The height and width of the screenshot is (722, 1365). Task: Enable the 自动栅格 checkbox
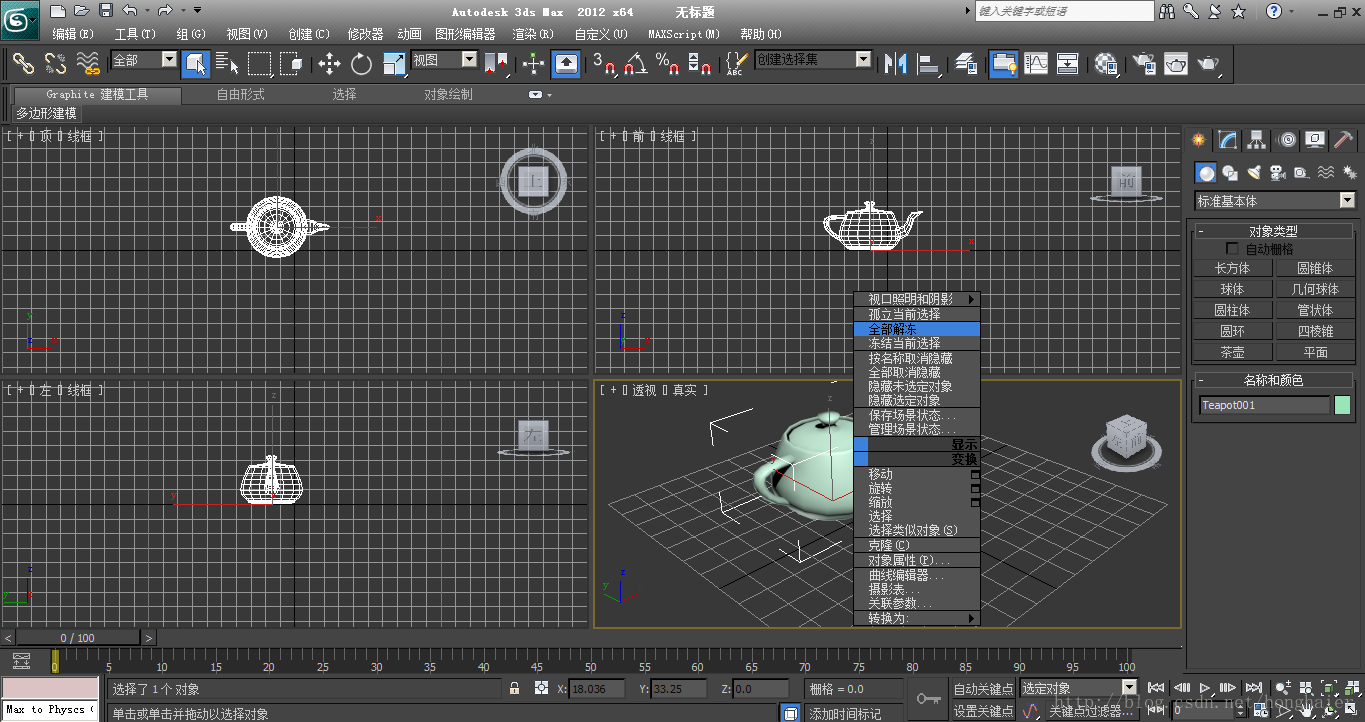click(x=1232, y=249)
